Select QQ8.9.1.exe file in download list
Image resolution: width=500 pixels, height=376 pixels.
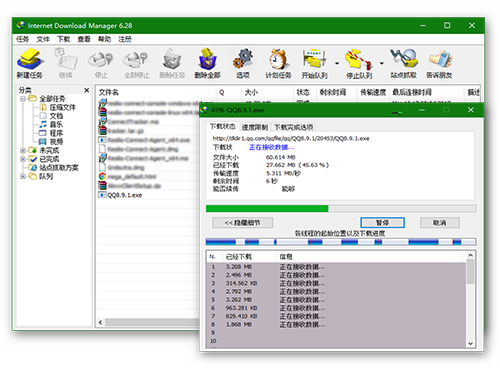(x=120, y=195)
